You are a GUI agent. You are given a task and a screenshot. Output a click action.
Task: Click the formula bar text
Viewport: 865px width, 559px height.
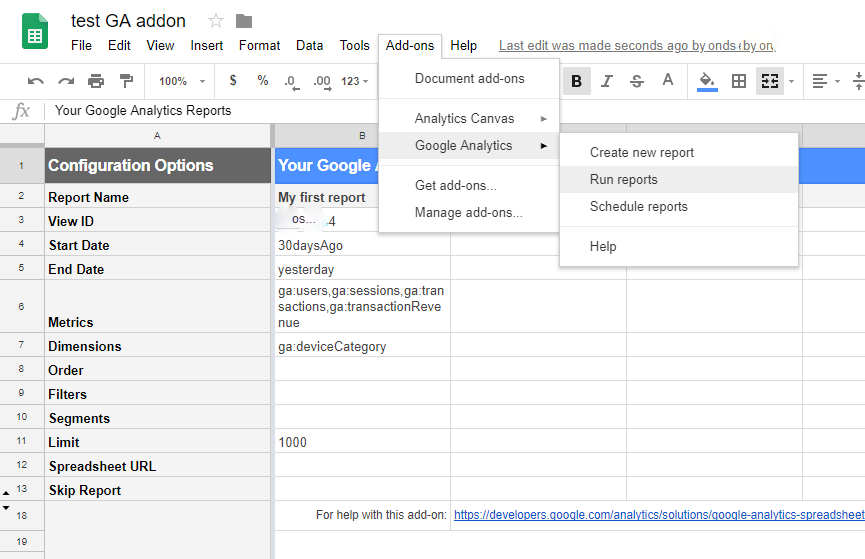pos(143,111)
